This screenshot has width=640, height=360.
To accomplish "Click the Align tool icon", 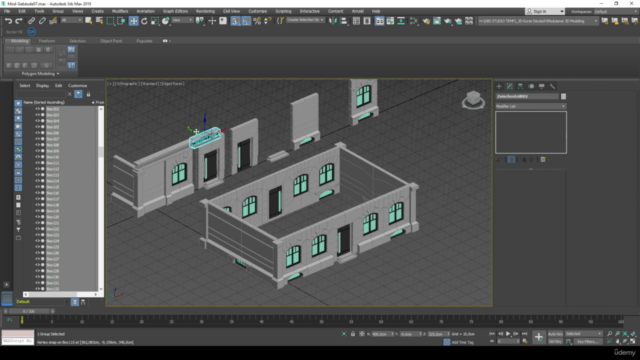I will click(x=344, y=21).
